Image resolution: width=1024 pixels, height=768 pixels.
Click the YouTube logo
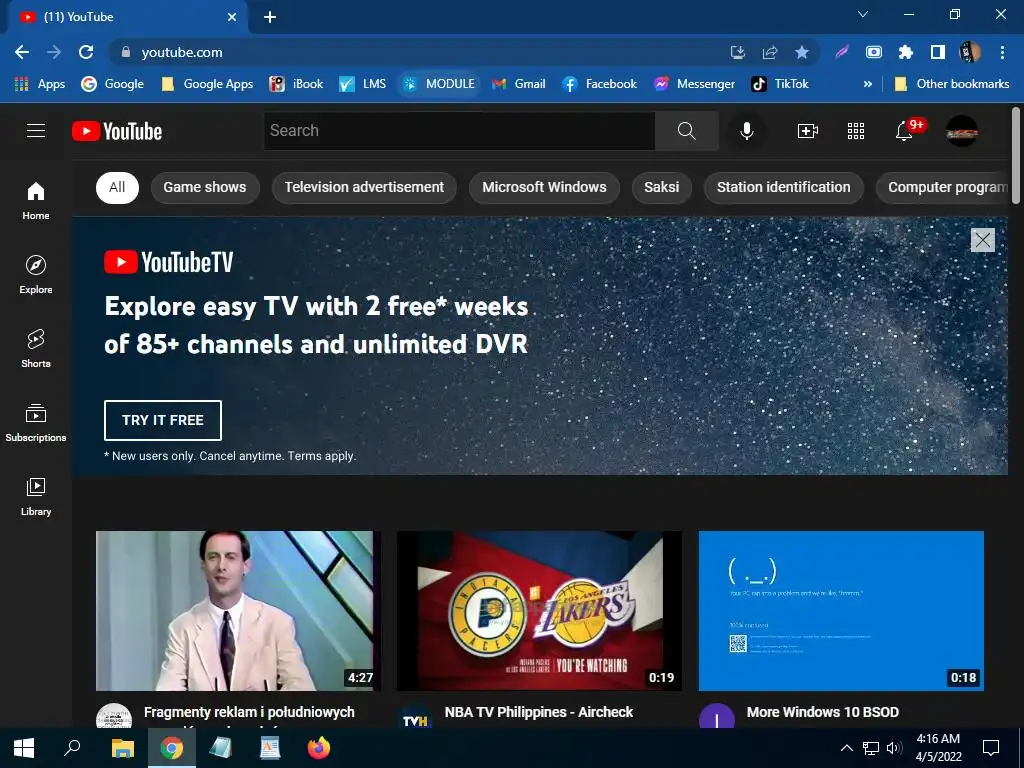[x=117, y=131]
